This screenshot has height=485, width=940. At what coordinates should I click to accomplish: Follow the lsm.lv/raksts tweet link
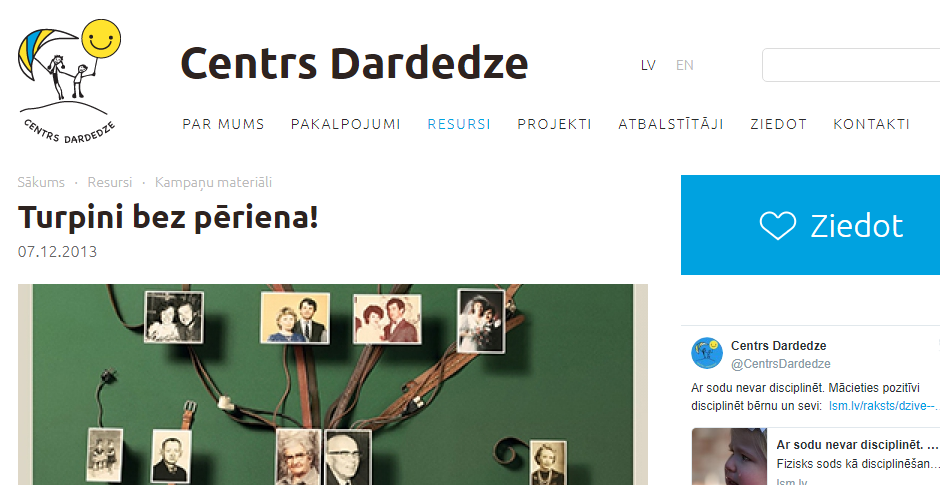(884, 406)
